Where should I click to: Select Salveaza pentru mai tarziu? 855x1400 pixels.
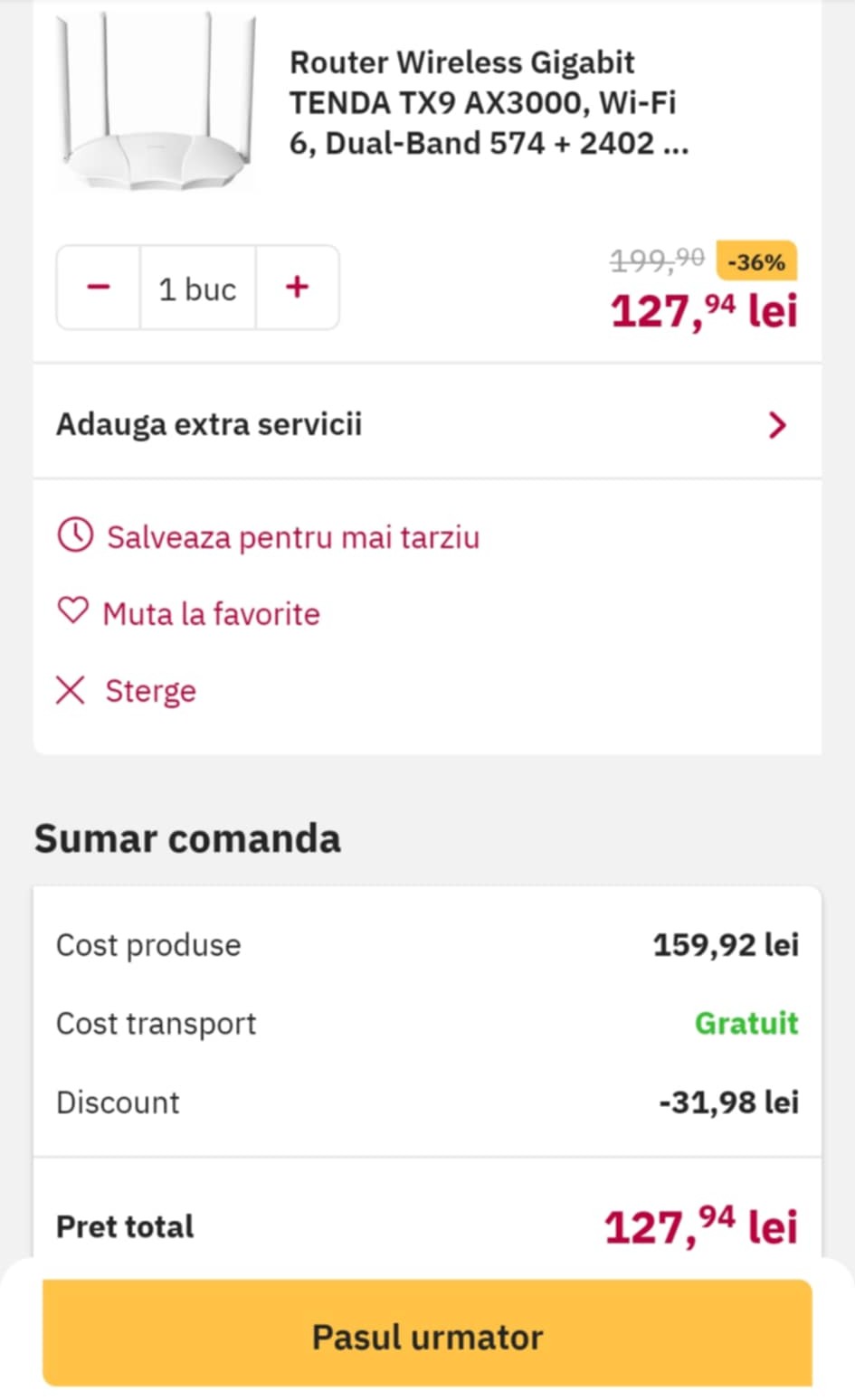292,537
